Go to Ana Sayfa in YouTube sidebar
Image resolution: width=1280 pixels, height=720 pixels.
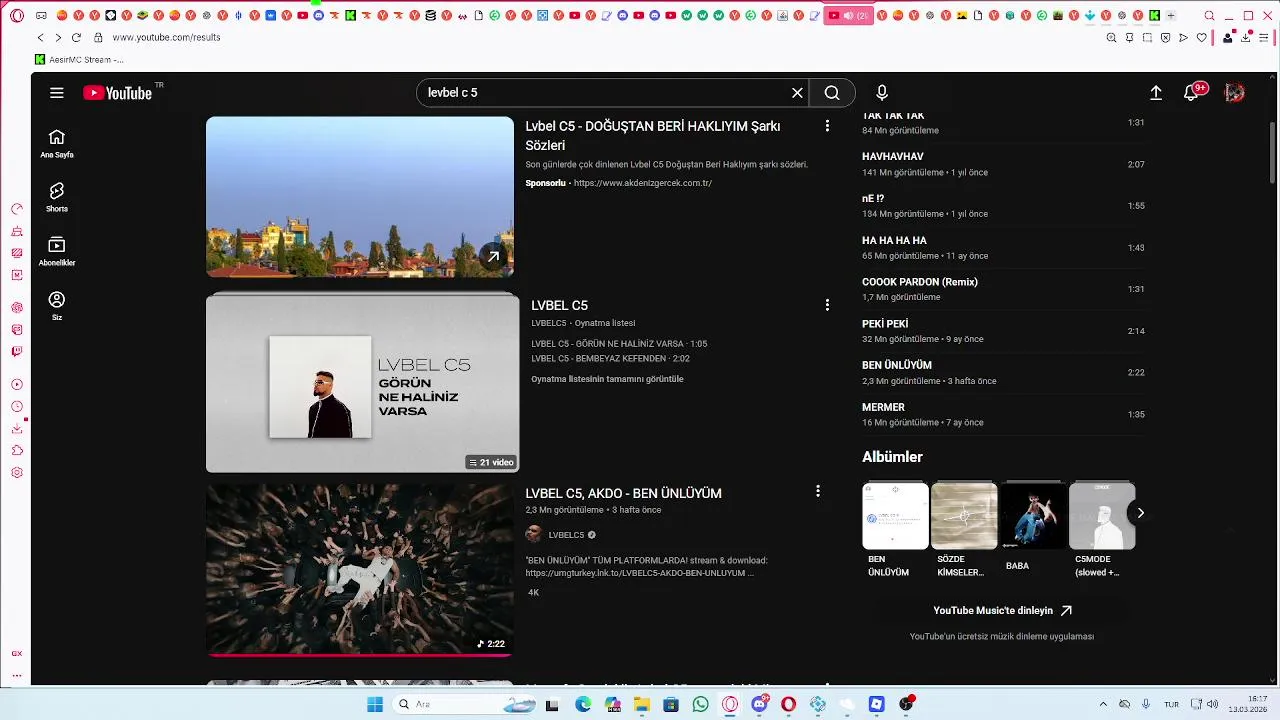(x=57, y=144)
